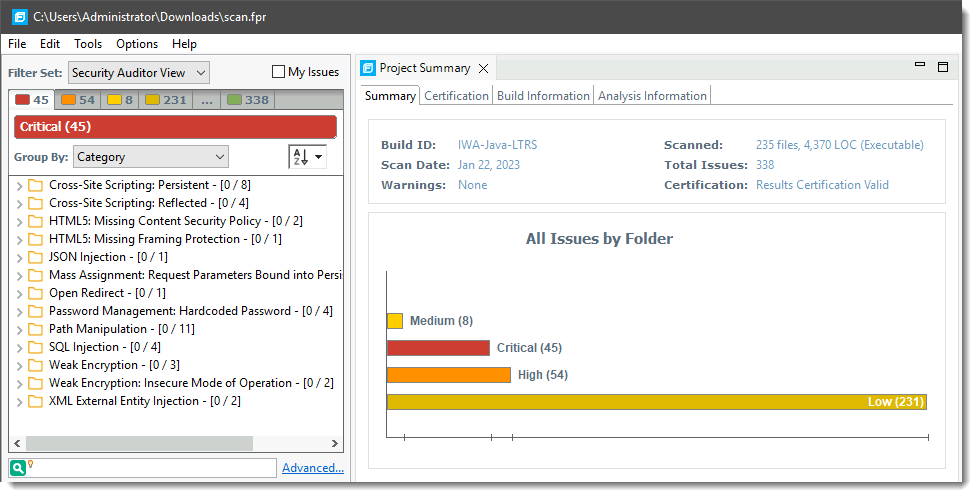The height and width of the screenshot is (497, 977).
Task: Click folder icon of XML External Entity Injection
Action: point(36,402)
